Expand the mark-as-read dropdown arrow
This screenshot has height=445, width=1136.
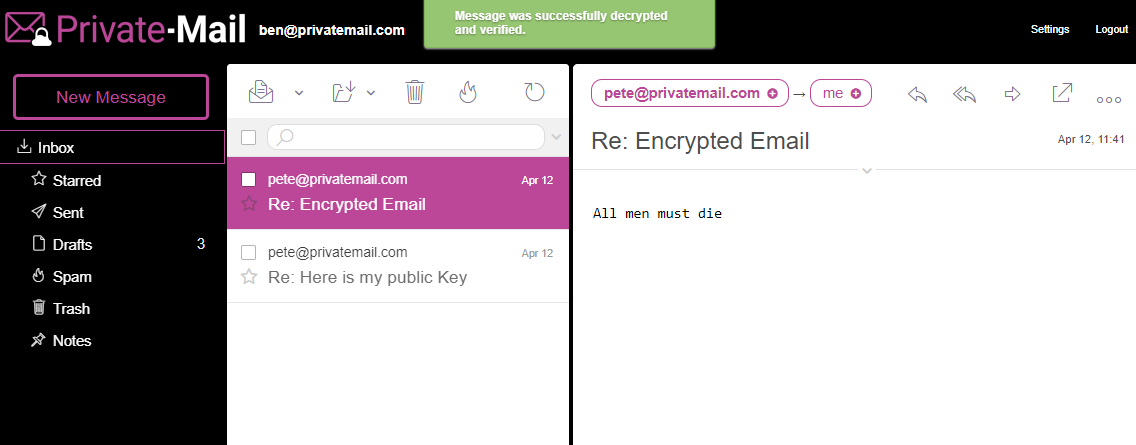pyautogui.click(x=299, y=94)
